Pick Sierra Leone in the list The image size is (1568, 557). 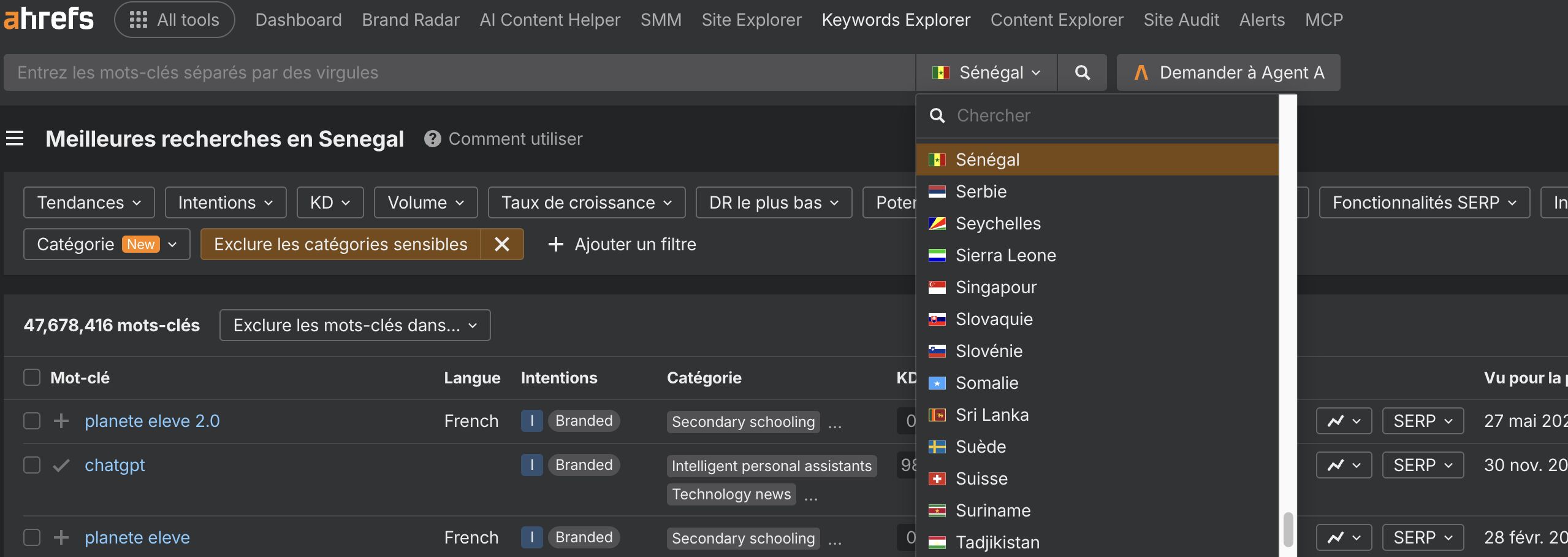pos(1097,255)
